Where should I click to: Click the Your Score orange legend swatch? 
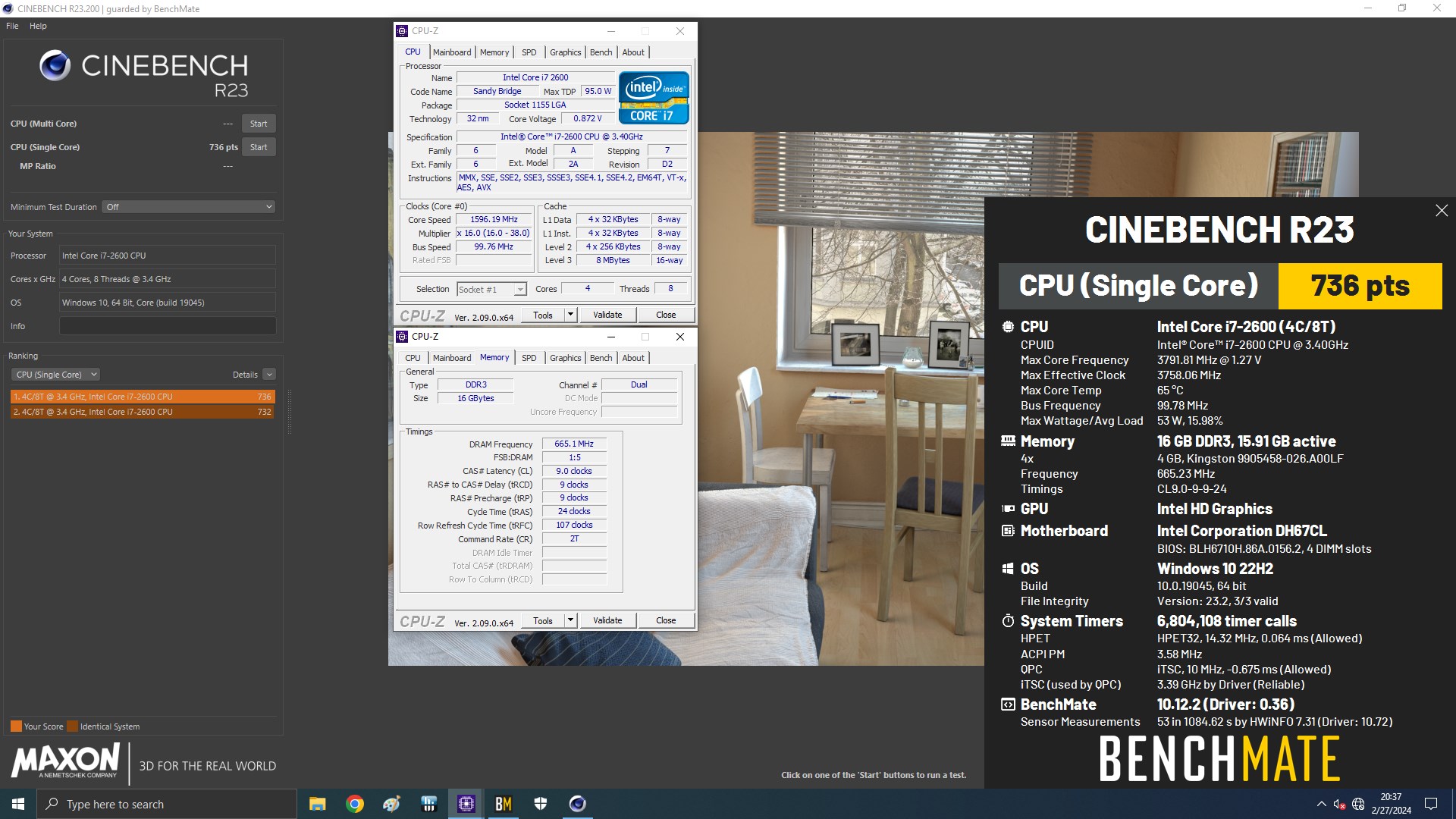click(16, 726)
